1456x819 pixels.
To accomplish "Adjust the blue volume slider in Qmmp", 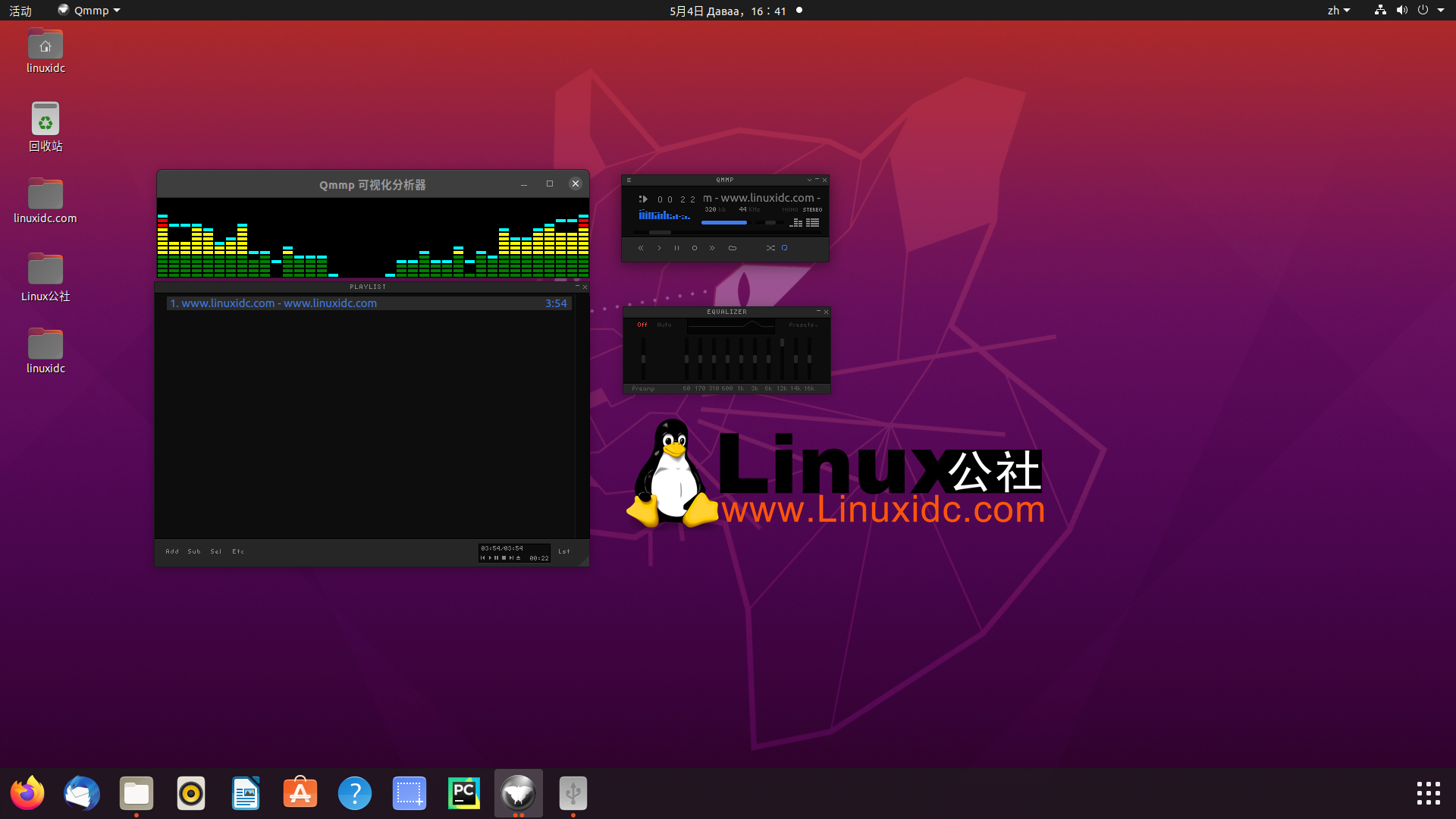I will tap(726, 222).
